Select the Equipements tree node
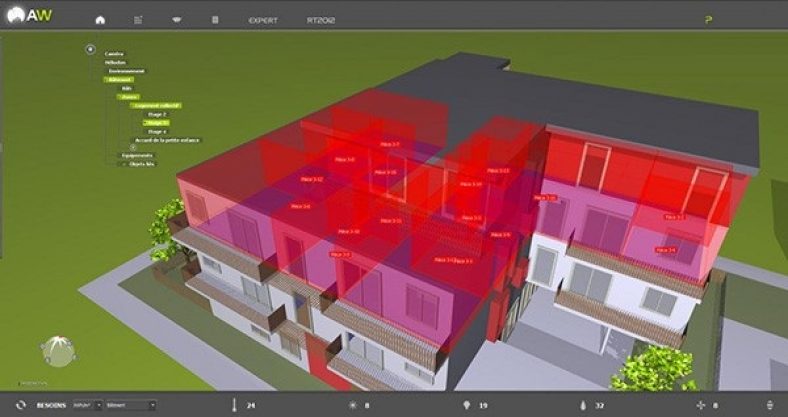788x417 pixels. tap(137, 155)
